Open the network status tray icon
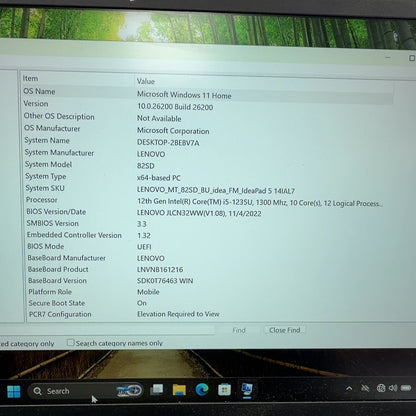The height and width of the screenshot is (416, 416). [x=381, y=388]
